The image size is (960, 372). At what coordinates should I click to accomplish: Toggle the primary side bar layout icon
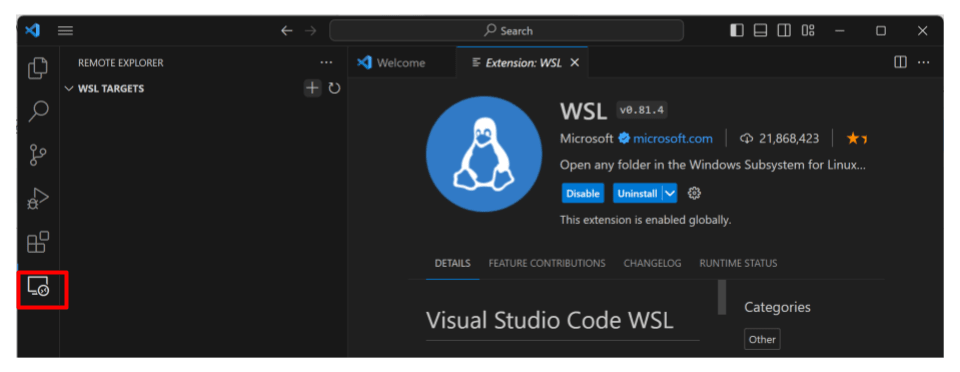(x=737, y=30)
